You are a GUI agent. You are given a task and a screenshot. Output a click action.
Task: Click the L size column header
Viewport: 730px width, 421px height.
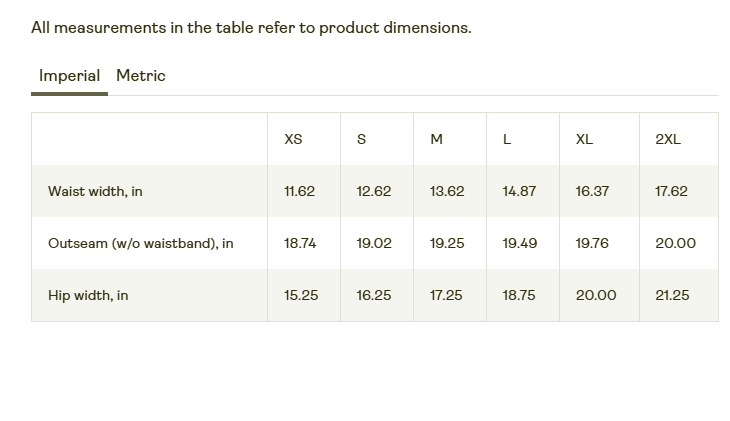(507, 139)
